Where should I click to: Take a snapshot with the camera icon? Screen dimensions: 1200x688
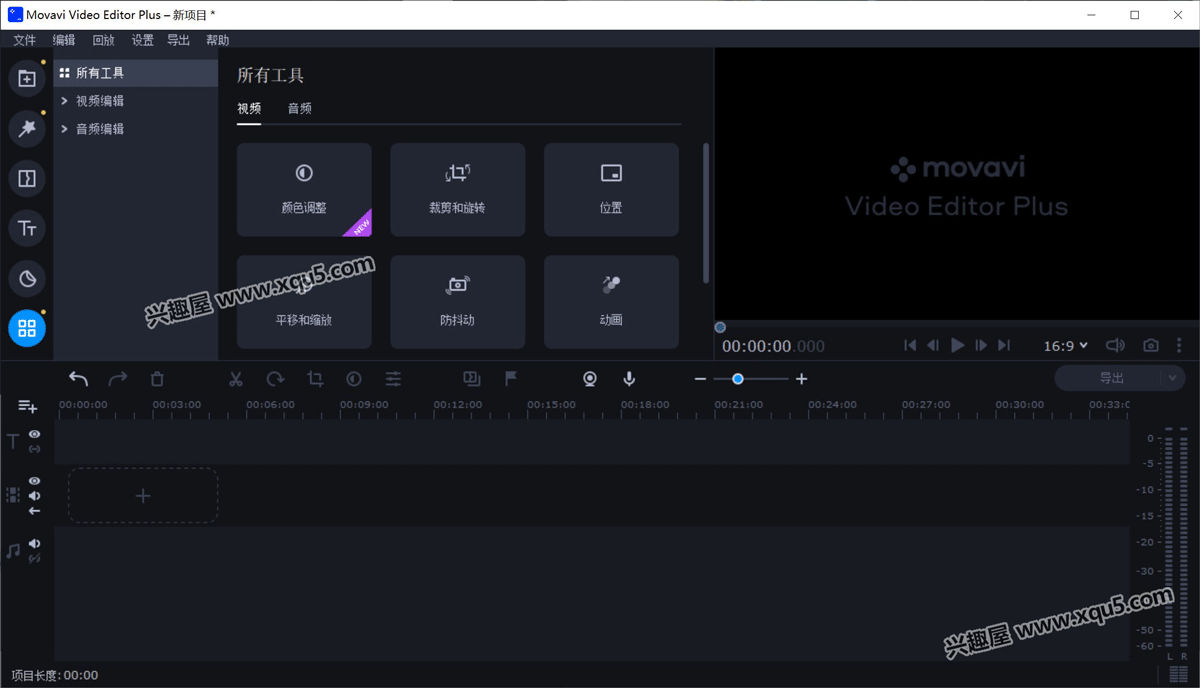(1151, 345)
